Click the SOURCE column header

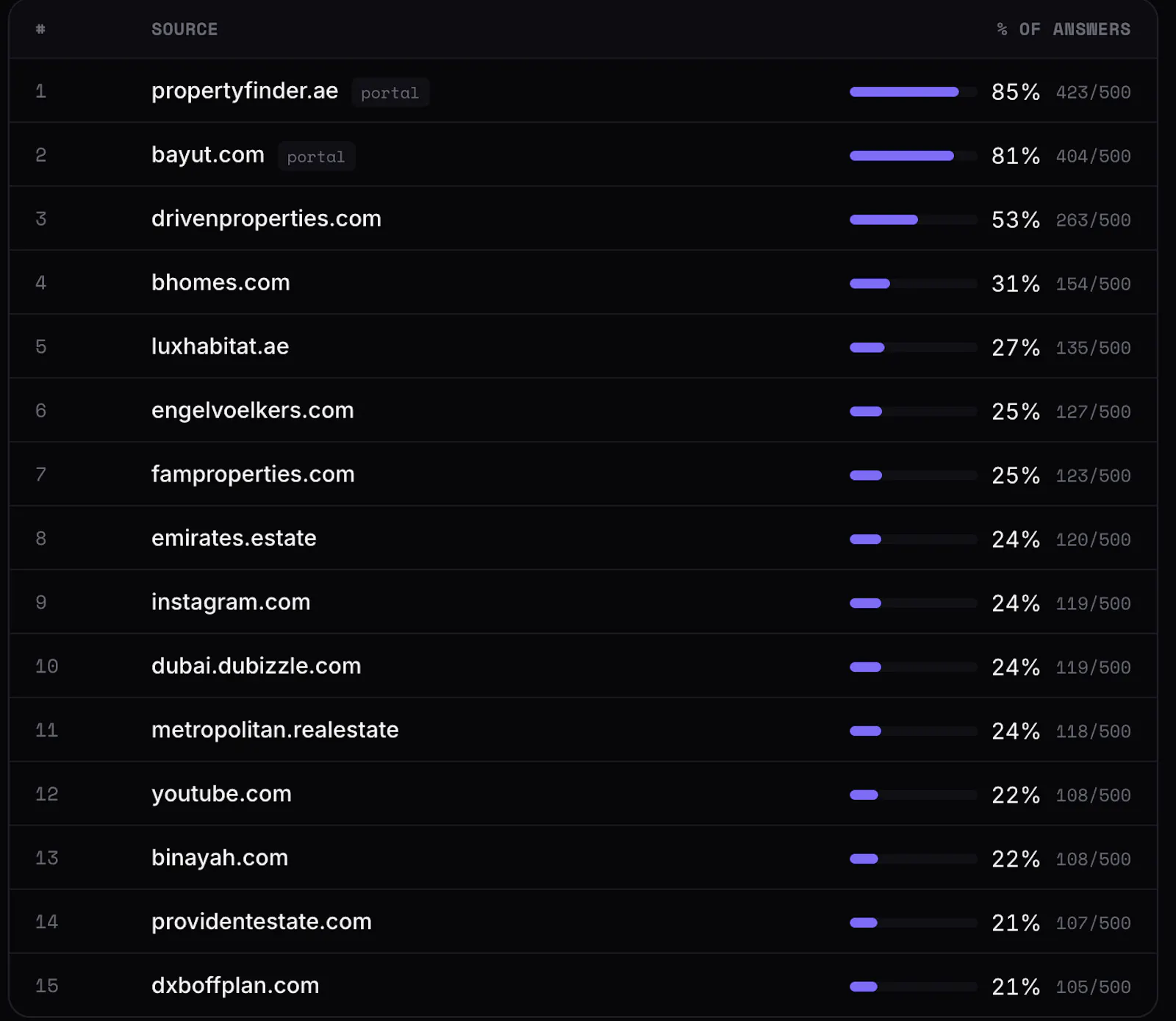(x=184, y=29)
